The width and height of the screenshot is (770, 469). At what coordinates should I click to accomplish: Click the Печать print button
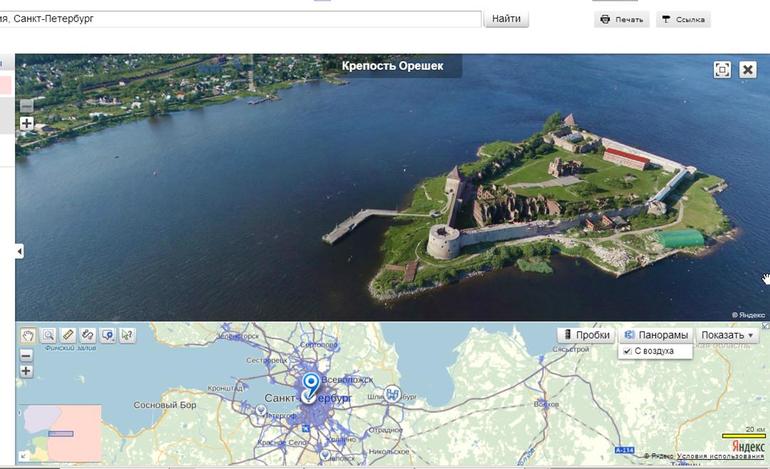coord(621,19)
